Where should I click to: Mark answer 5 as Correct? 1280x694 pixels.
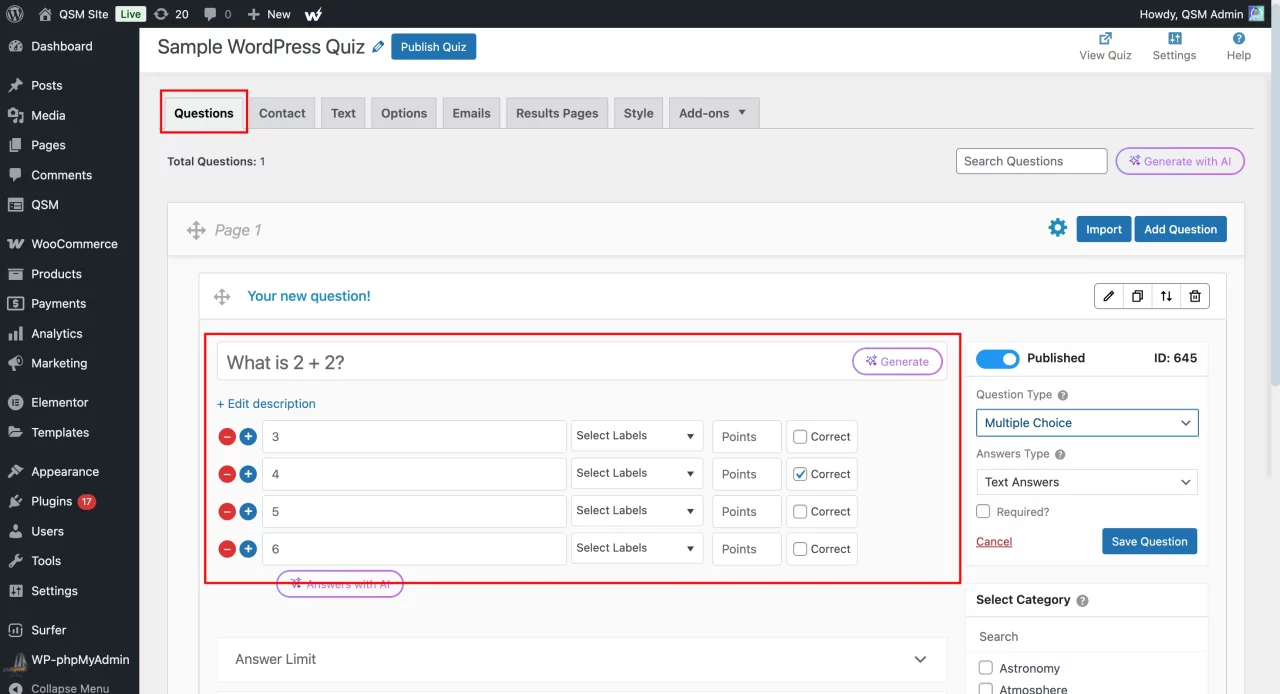tap(800, 512)
